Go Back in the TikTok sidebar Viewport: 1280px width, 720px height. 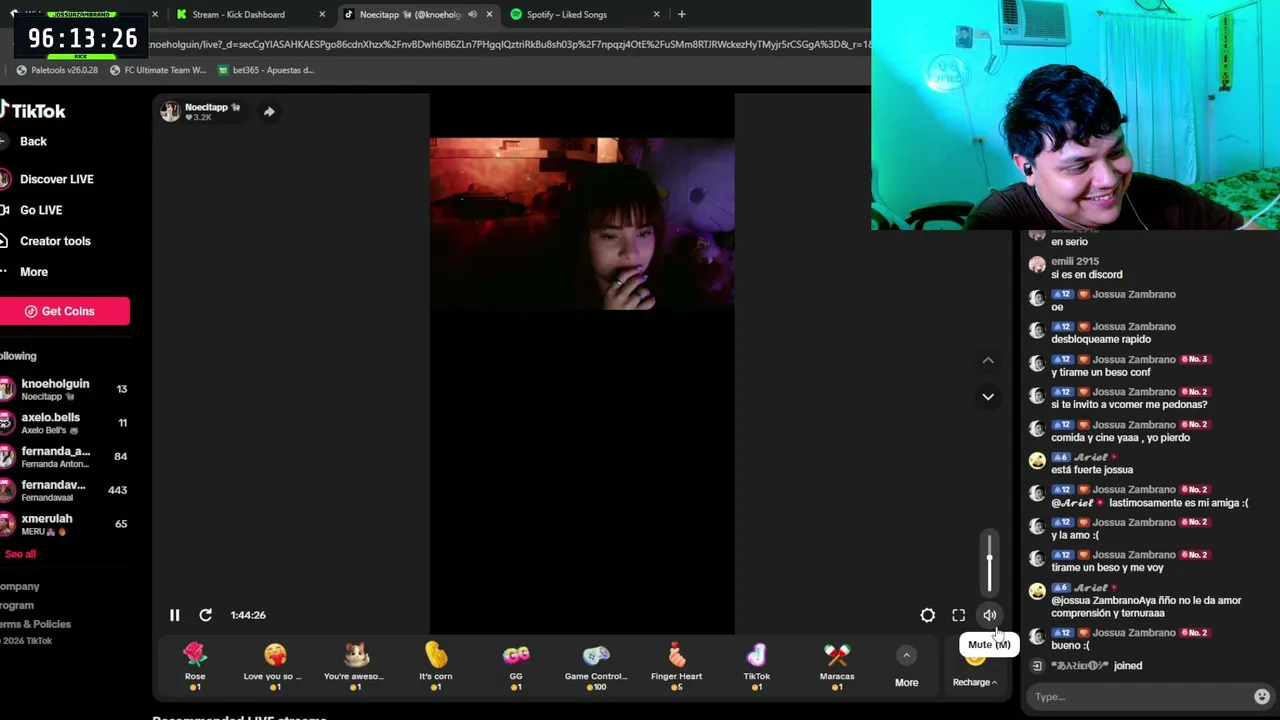coord(33,141)
